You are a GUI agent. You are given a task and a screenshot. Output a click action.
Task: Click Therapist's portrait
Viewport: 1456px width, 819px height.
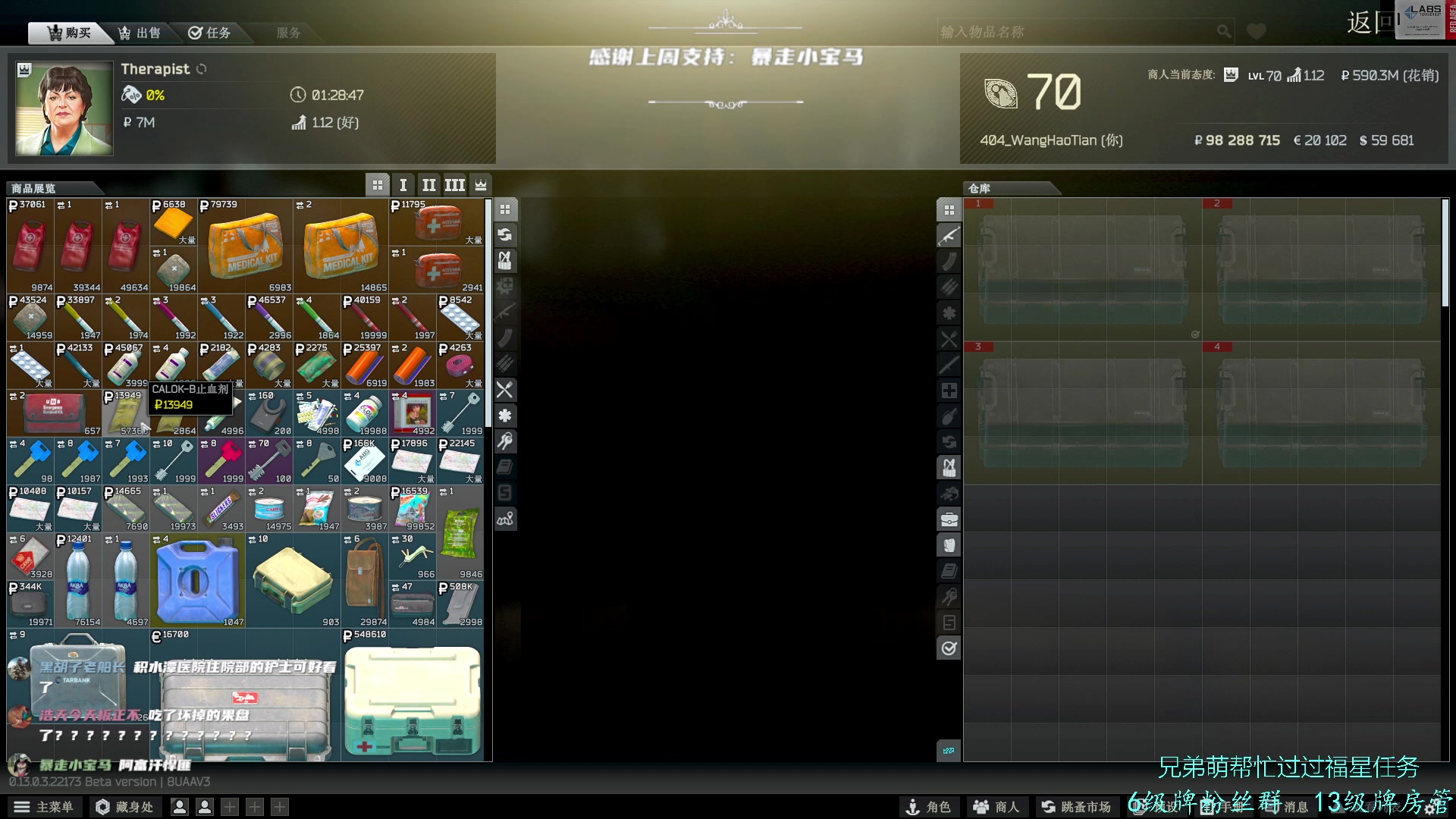pyautogui.click(x=64, y=108)
